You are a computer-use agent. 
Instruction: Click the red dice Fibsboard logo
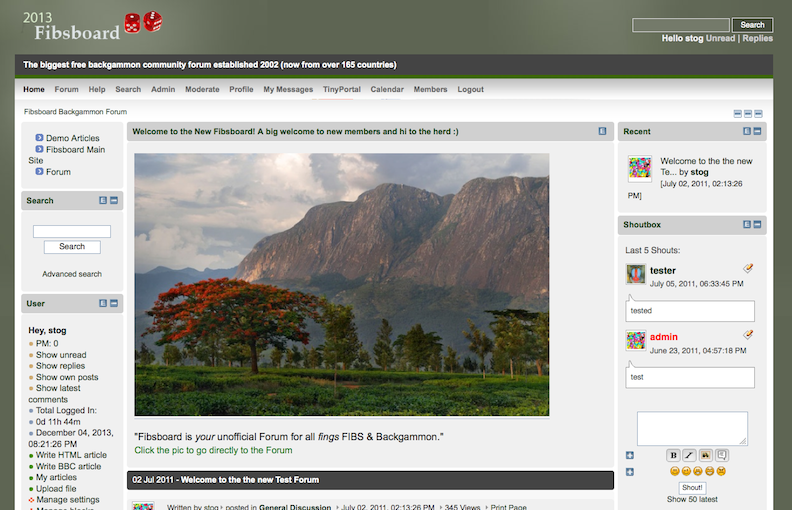pyautogui.click(x=143, y=22)
